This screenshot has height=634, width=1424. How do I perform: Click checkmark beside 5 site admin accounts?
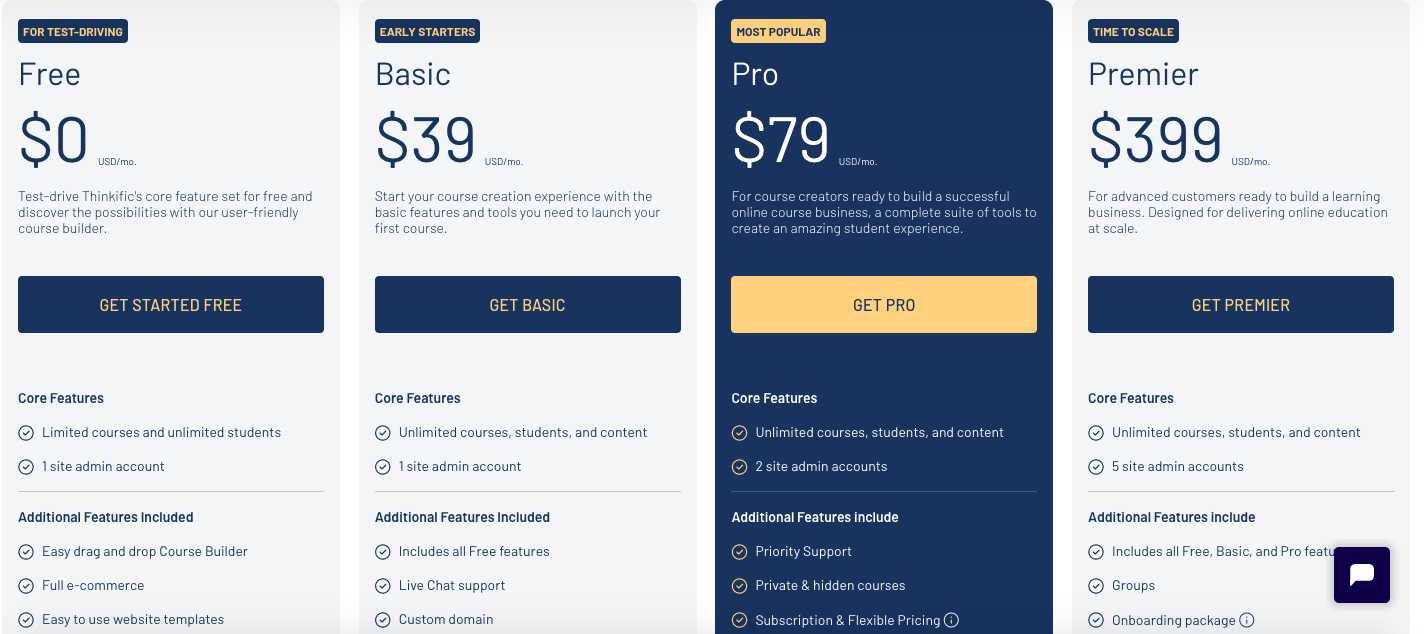1096,467
